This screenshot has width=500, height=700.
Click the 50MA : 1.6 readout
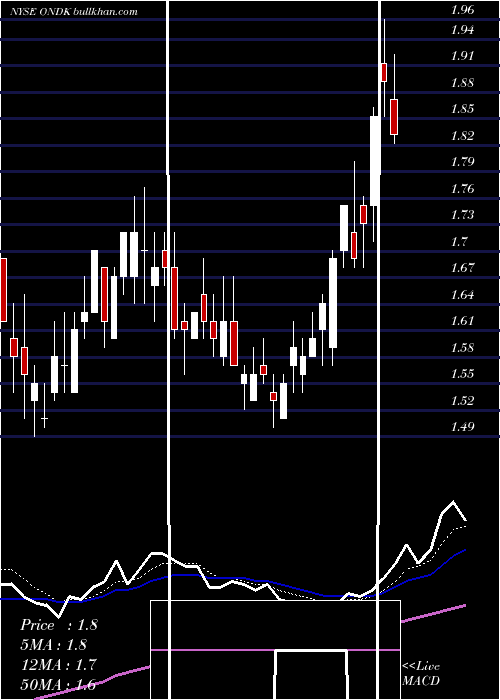58,684
